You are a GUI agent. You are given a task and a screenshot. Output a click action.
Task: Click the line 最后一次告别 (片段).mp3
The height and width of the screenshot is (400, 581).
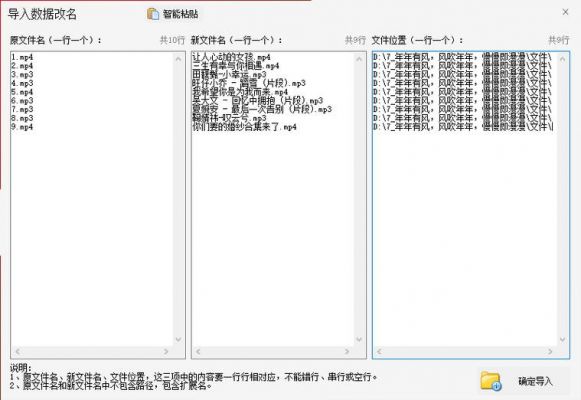point(262,109)
